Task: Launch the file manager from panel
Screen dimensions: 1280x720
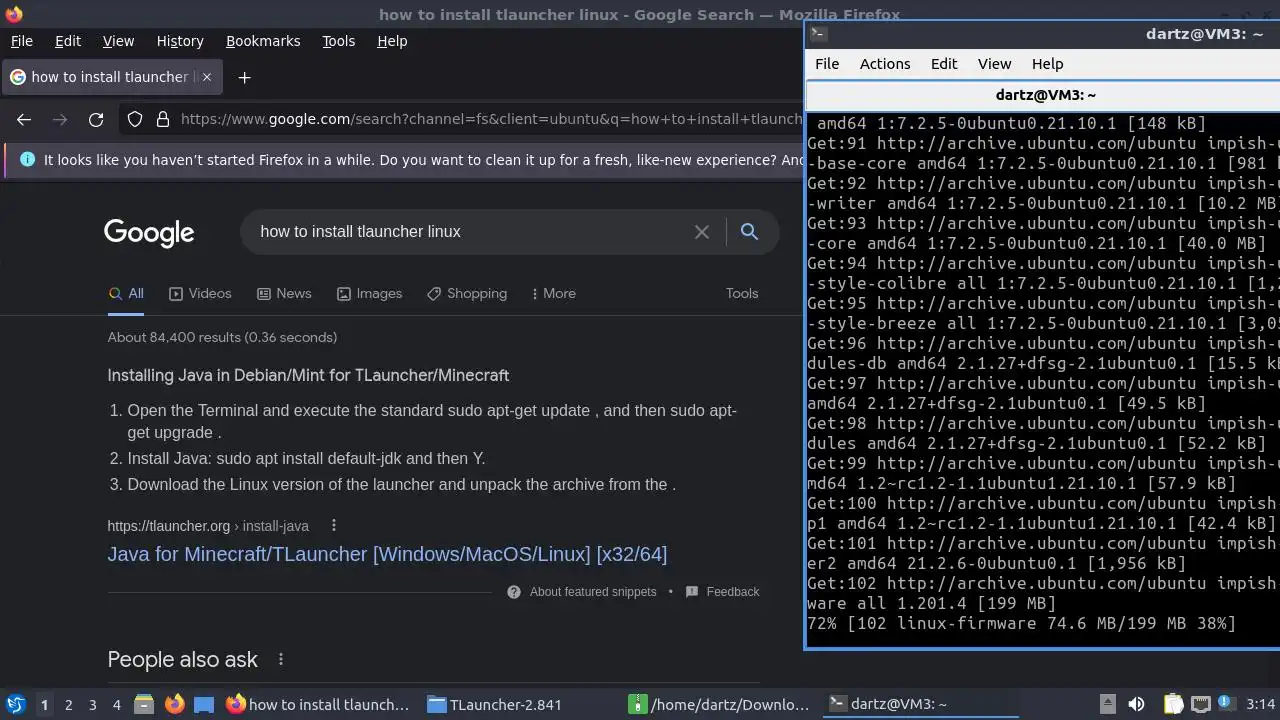Action: click(x=143, y=704)
